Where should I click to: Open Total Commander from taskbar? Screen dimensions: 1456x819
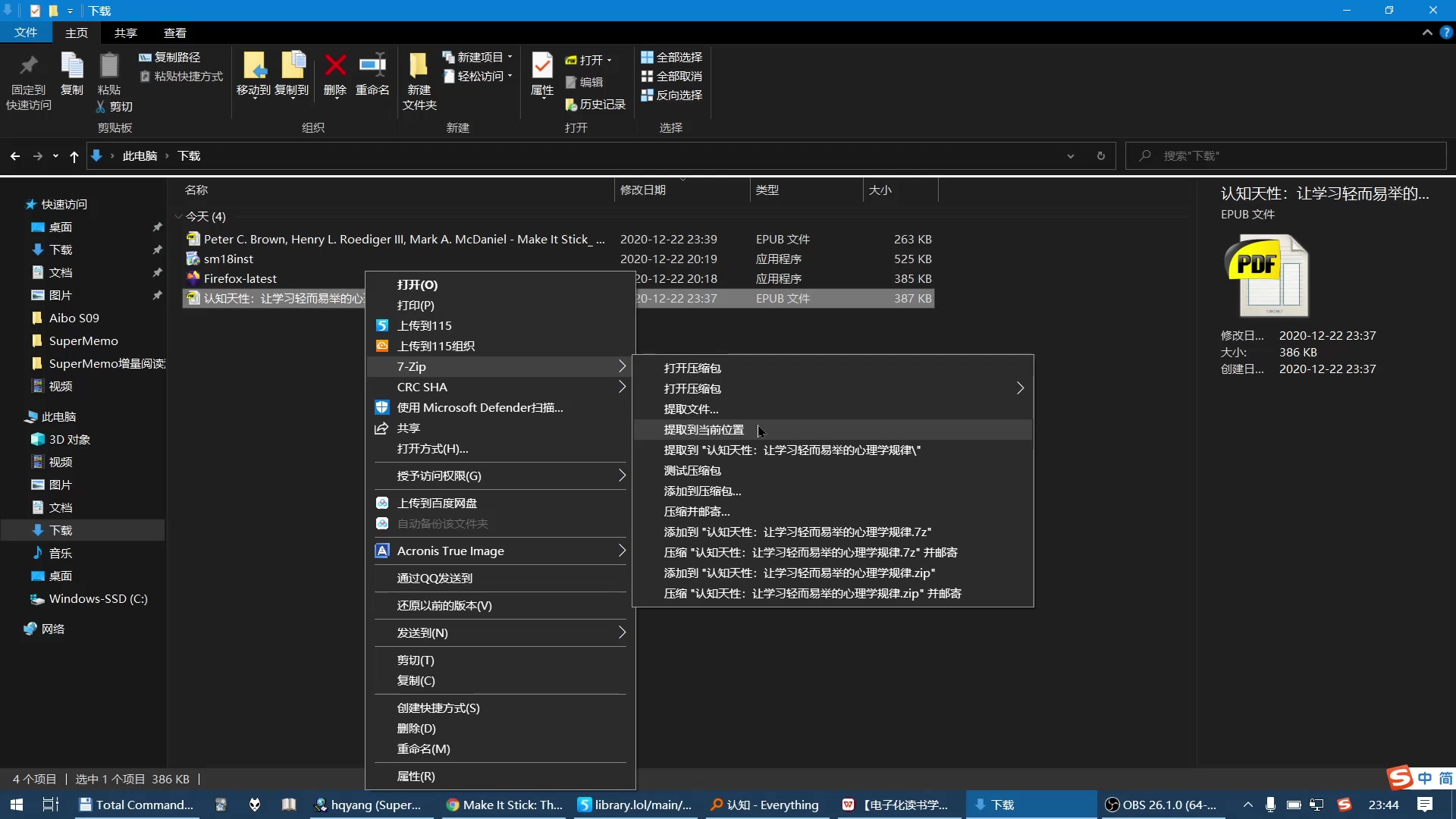(136, 805)
